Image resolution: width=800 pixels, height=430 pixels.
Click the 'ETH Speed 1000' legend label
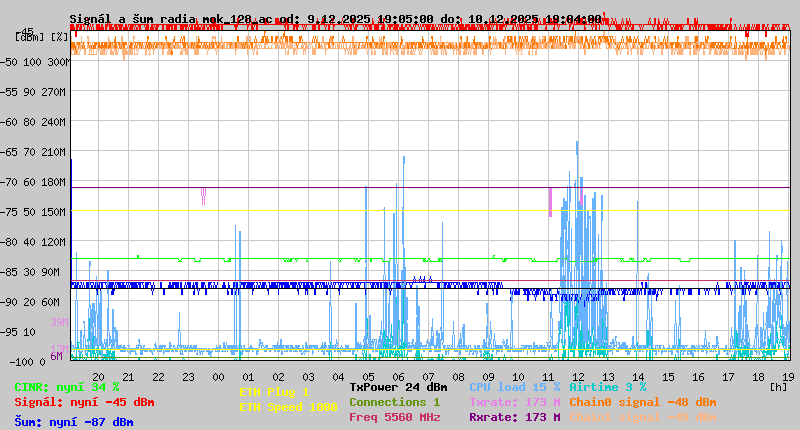click(288, 407)
